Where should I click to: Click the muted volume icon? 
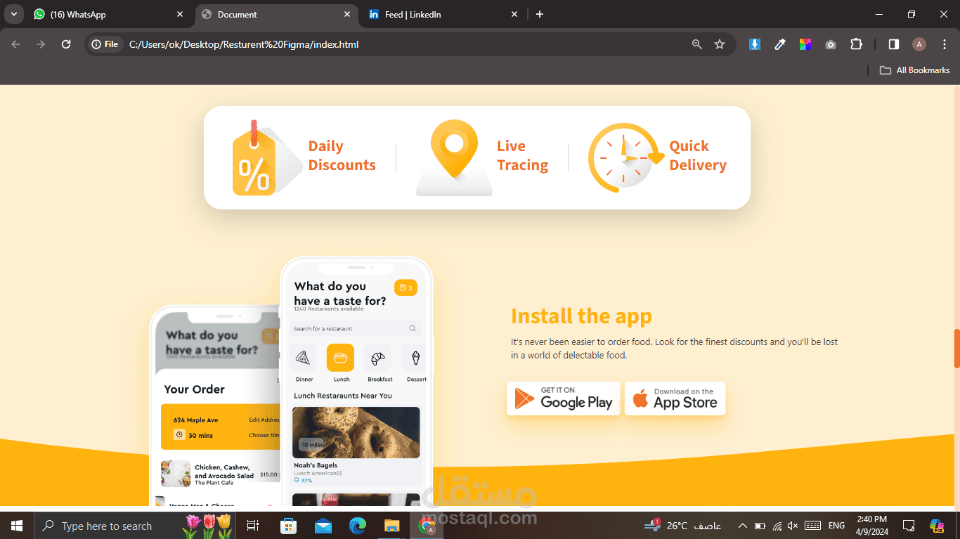point(793,526)
